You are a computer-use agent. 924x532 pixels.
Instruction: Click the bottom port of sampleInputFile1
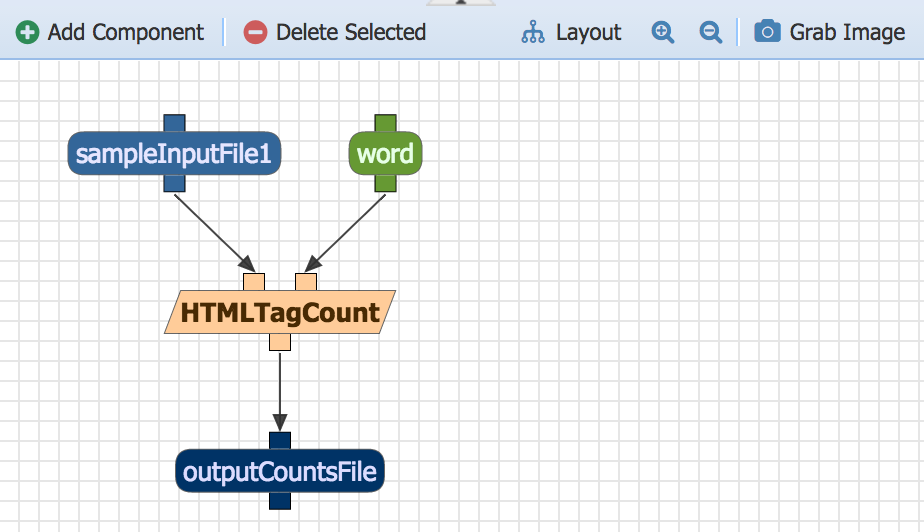tap(174, 183)
